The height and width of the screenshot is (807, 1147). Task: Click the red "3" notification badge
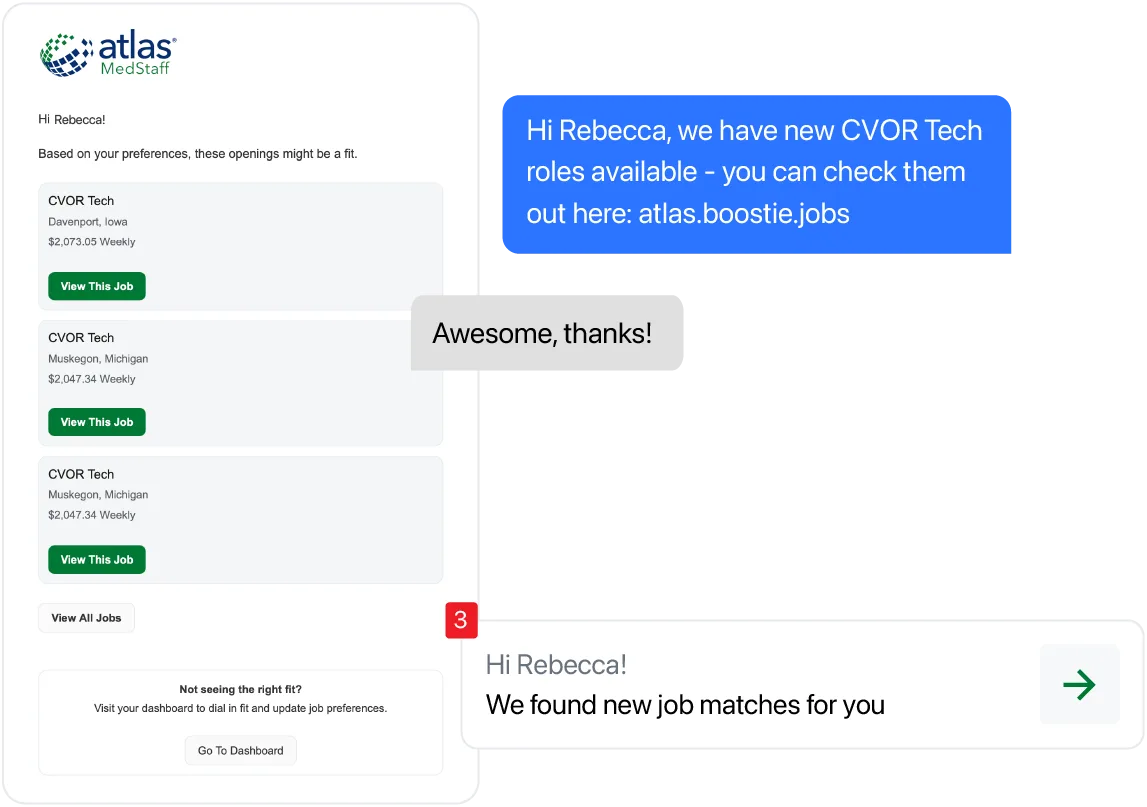click(461, 620)
